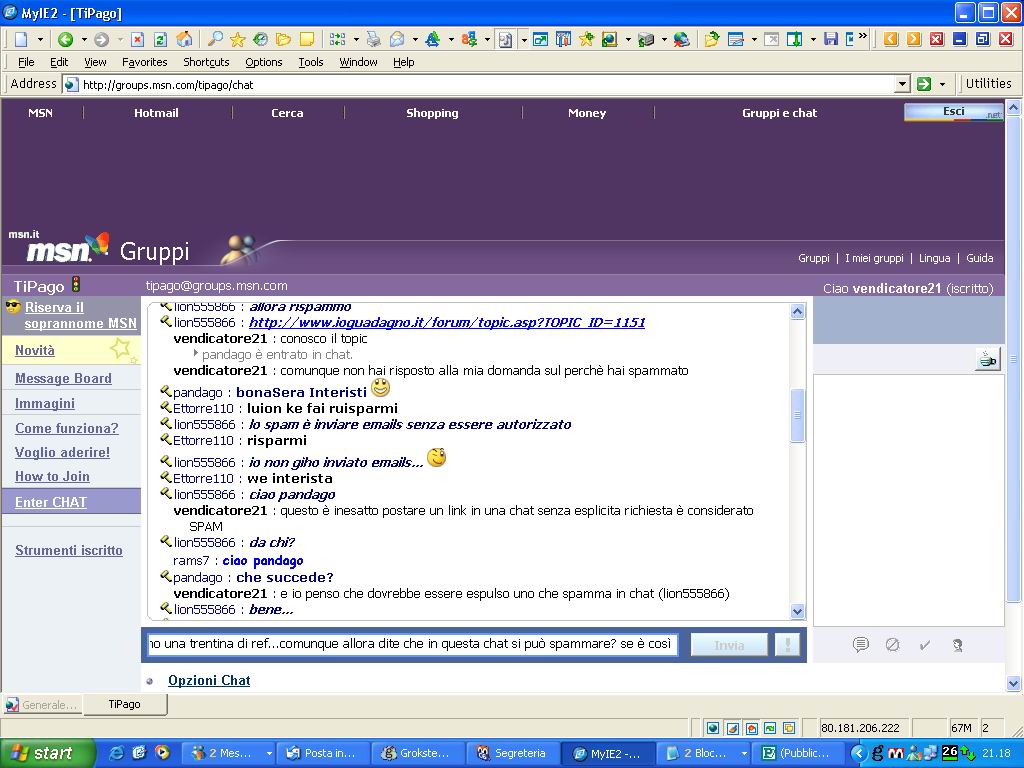Image resolution: width=1024 pixels, height=768 pixels.
Task: Open the File menu
Action: pos(26,62)
